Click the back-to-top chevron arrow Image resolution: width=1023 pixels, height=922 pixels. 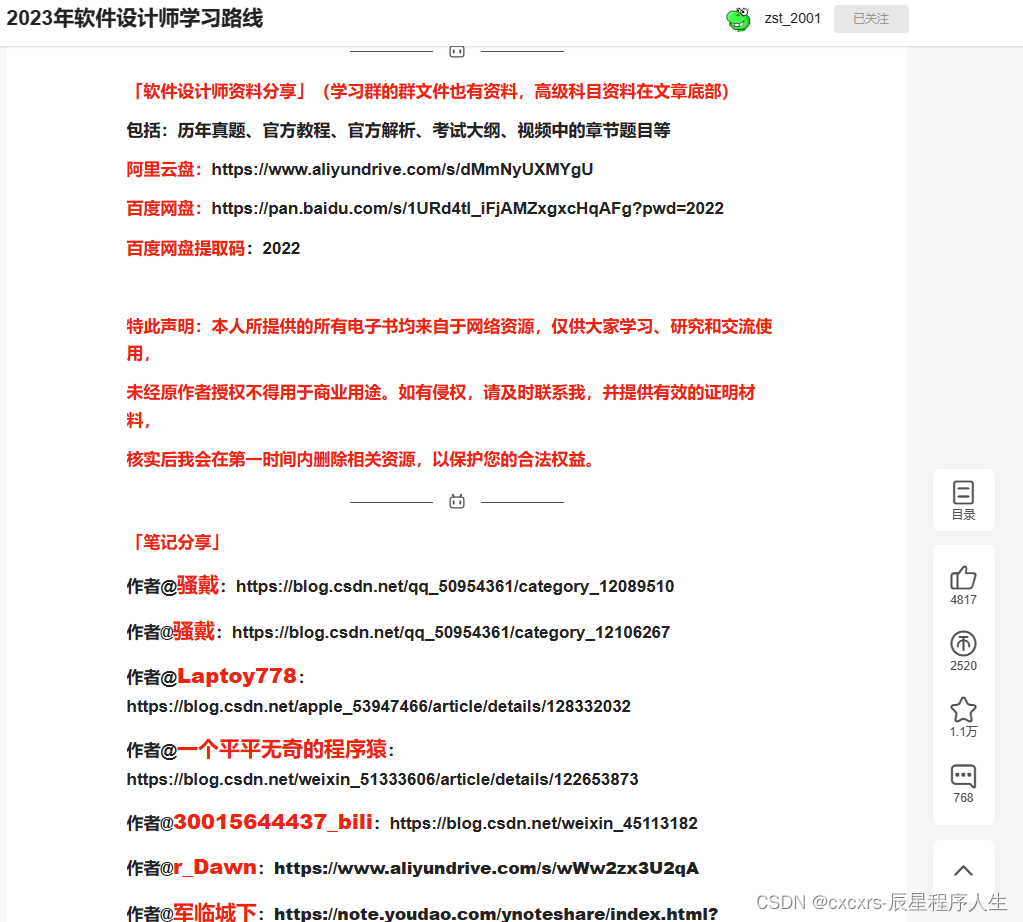tap(963, 870)
